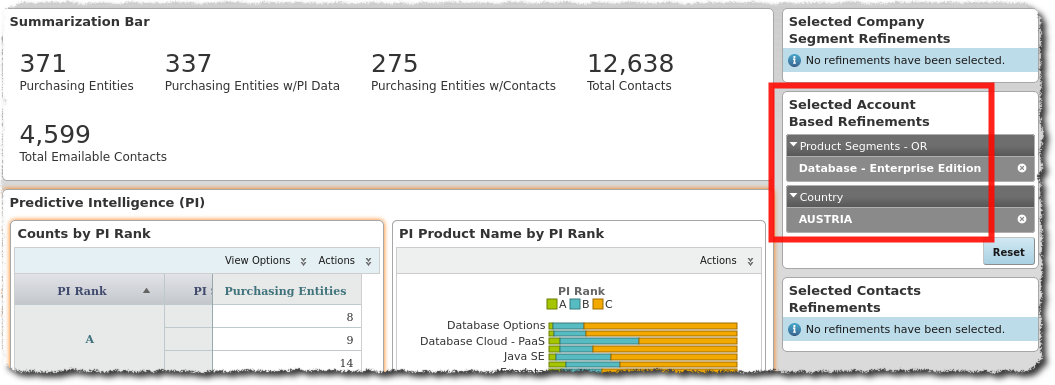Click the 12,638 Total Contacts metric

(630, 72)
